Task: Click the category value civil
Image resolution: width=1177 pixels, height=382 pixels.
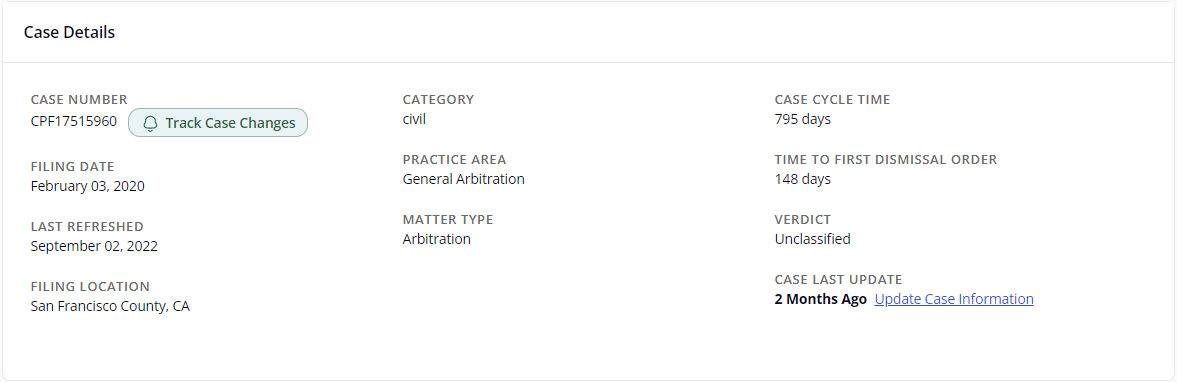Action: pyautogui.click(x=414, y=119)
